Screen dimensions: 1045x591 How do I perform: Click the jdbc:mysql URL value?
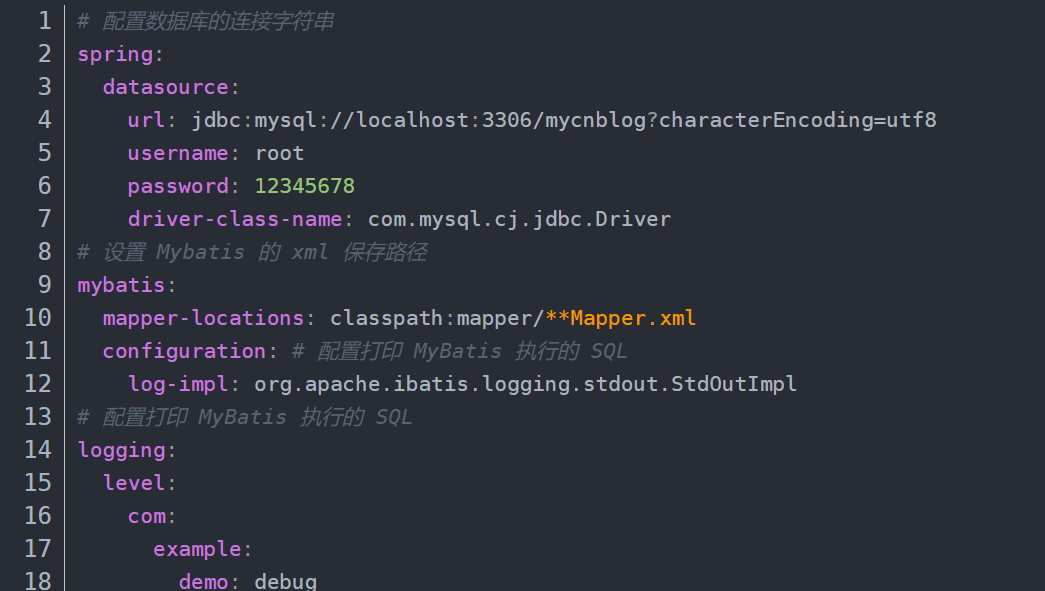[563, 120]
